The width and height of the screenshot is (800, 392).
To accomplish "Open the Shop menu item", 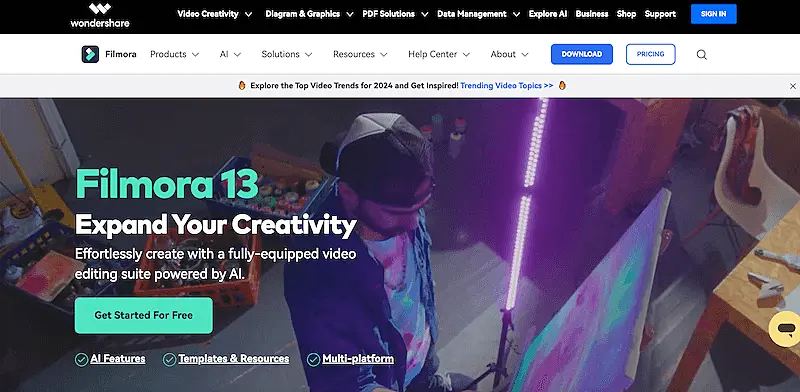I will [627, 14].
